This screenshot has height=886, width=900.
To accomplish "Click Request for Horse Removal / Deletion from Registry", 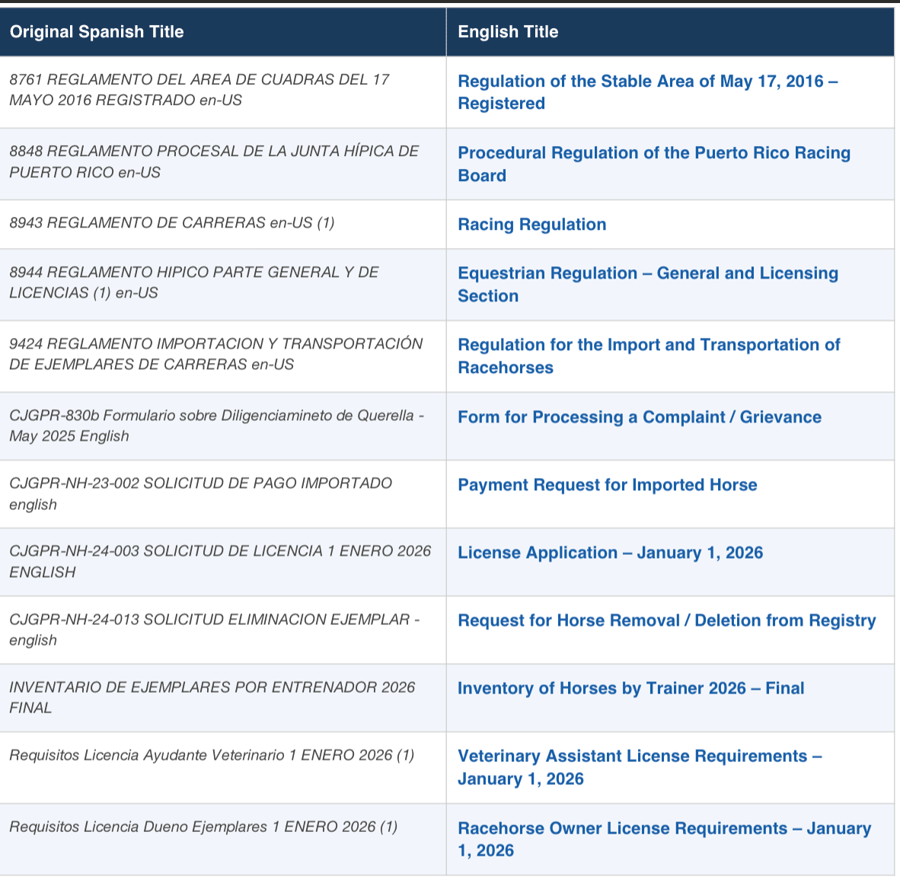I will tap(666, 620).
